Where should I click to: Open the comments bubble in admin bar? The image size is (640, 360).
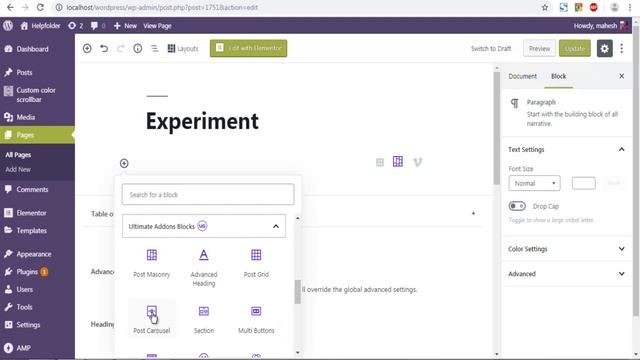98,26
